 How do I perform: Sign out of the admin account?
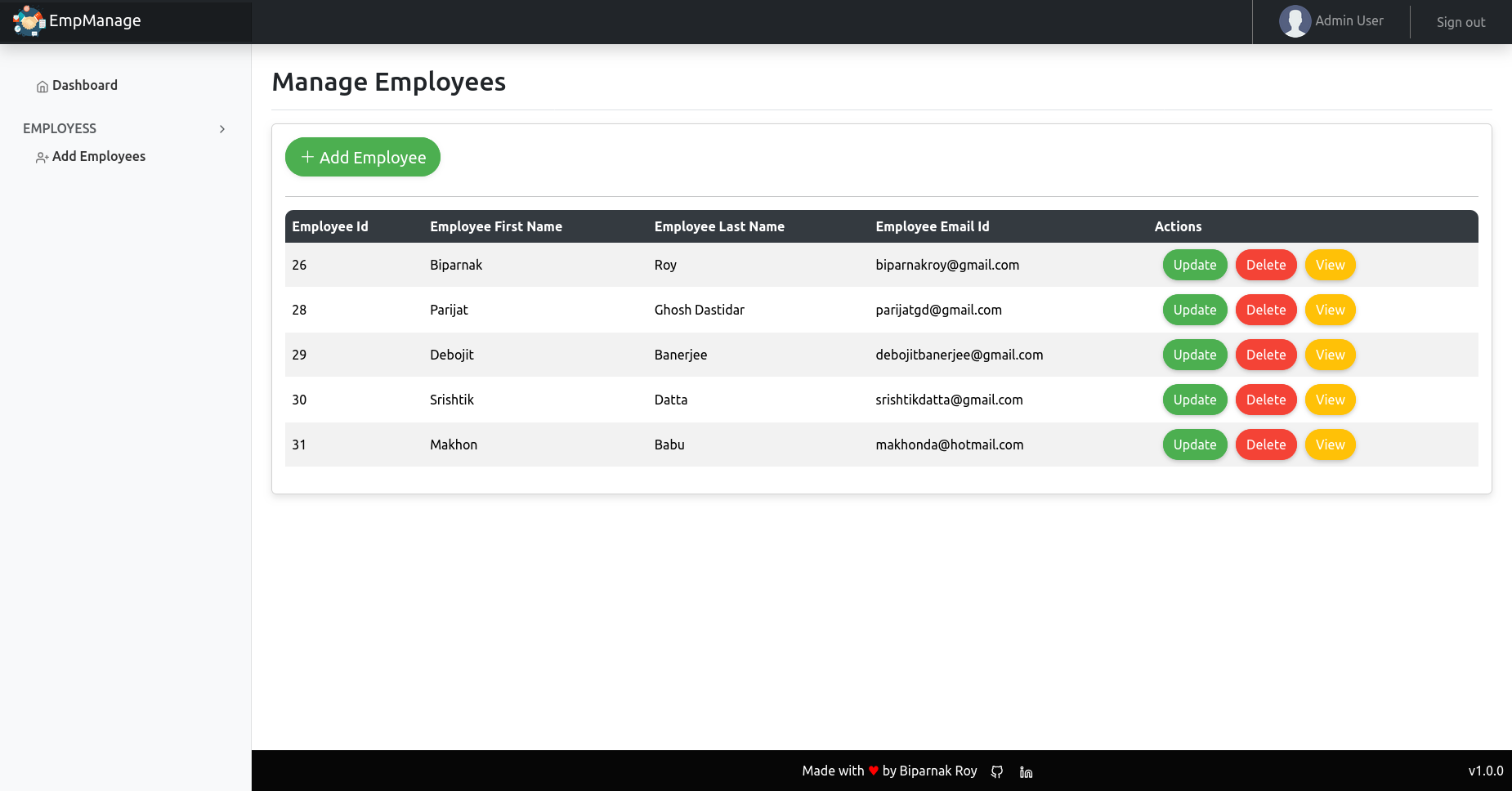pos(1461,22)
